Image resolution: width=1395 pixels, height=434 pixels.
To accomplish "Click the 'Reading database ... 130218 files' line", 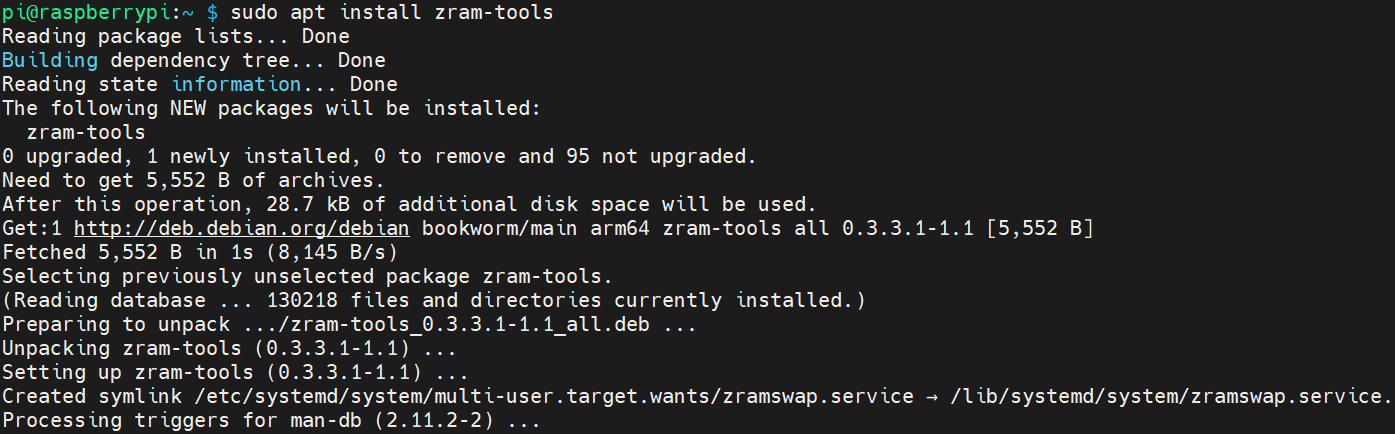I will point(433,301).
